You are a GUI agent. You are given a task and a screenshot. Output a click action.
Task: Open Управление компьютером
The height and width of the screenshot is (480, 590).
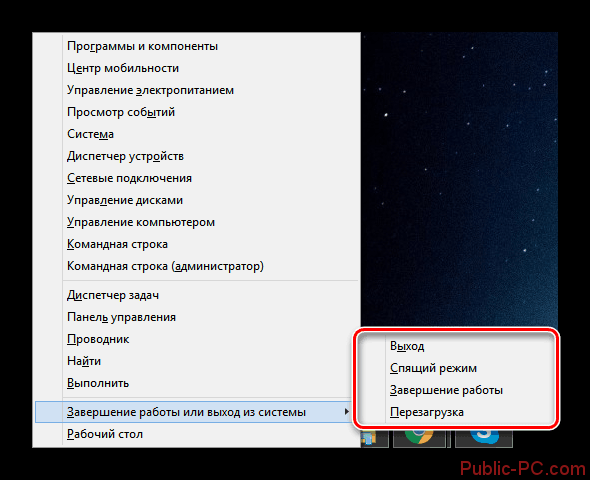[x=141, y=222]
